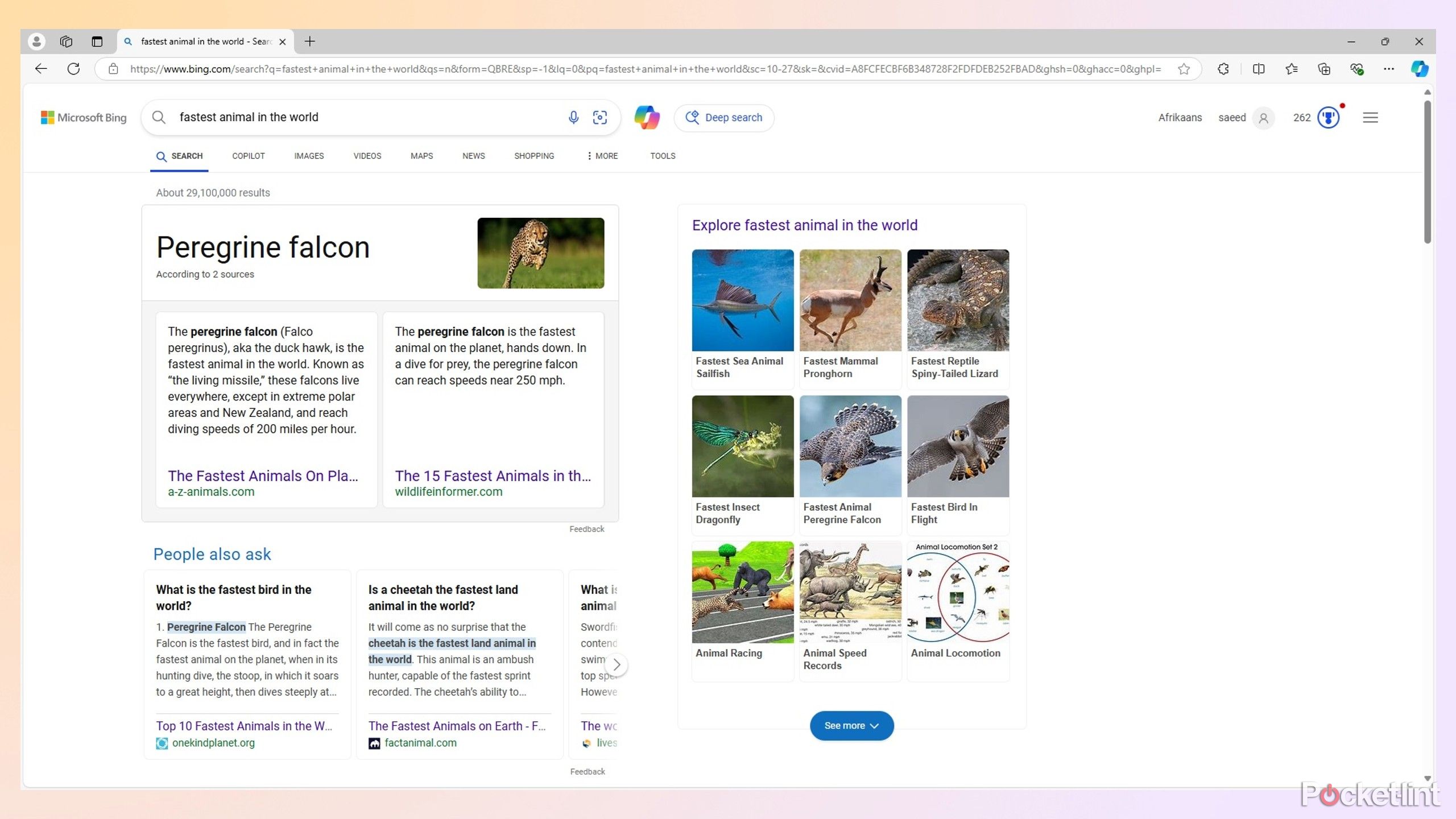Click the Fastest Bird In Flight thumbnail

point(958,446)
